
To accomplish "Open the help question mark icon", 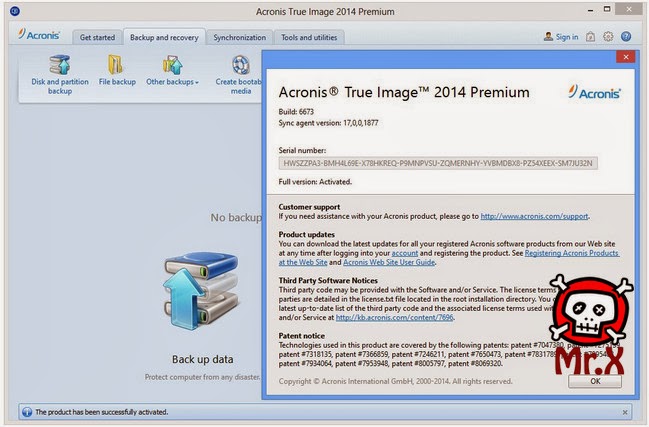I will 626,37.
